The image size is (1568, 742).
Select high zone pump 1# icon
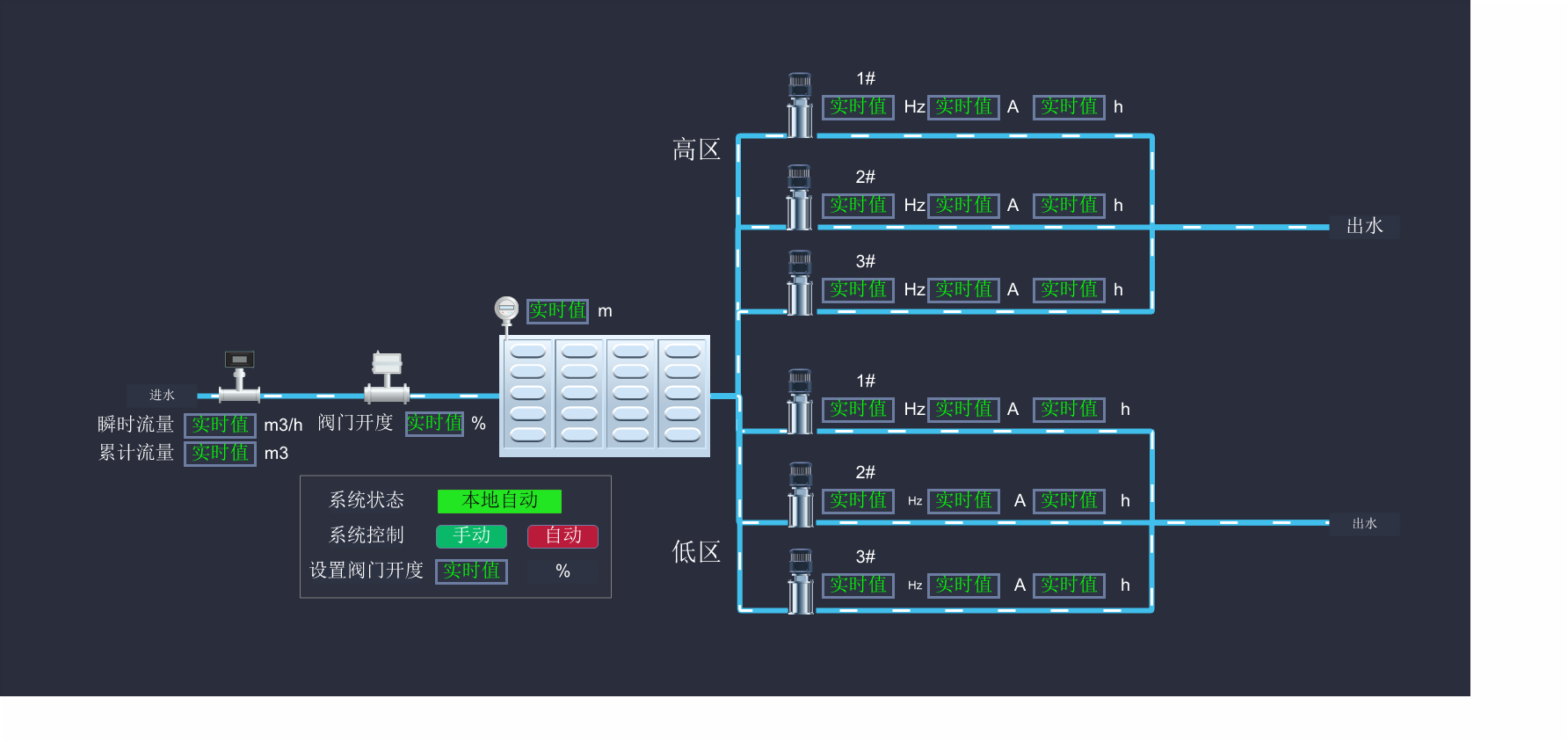pos(800,105)
